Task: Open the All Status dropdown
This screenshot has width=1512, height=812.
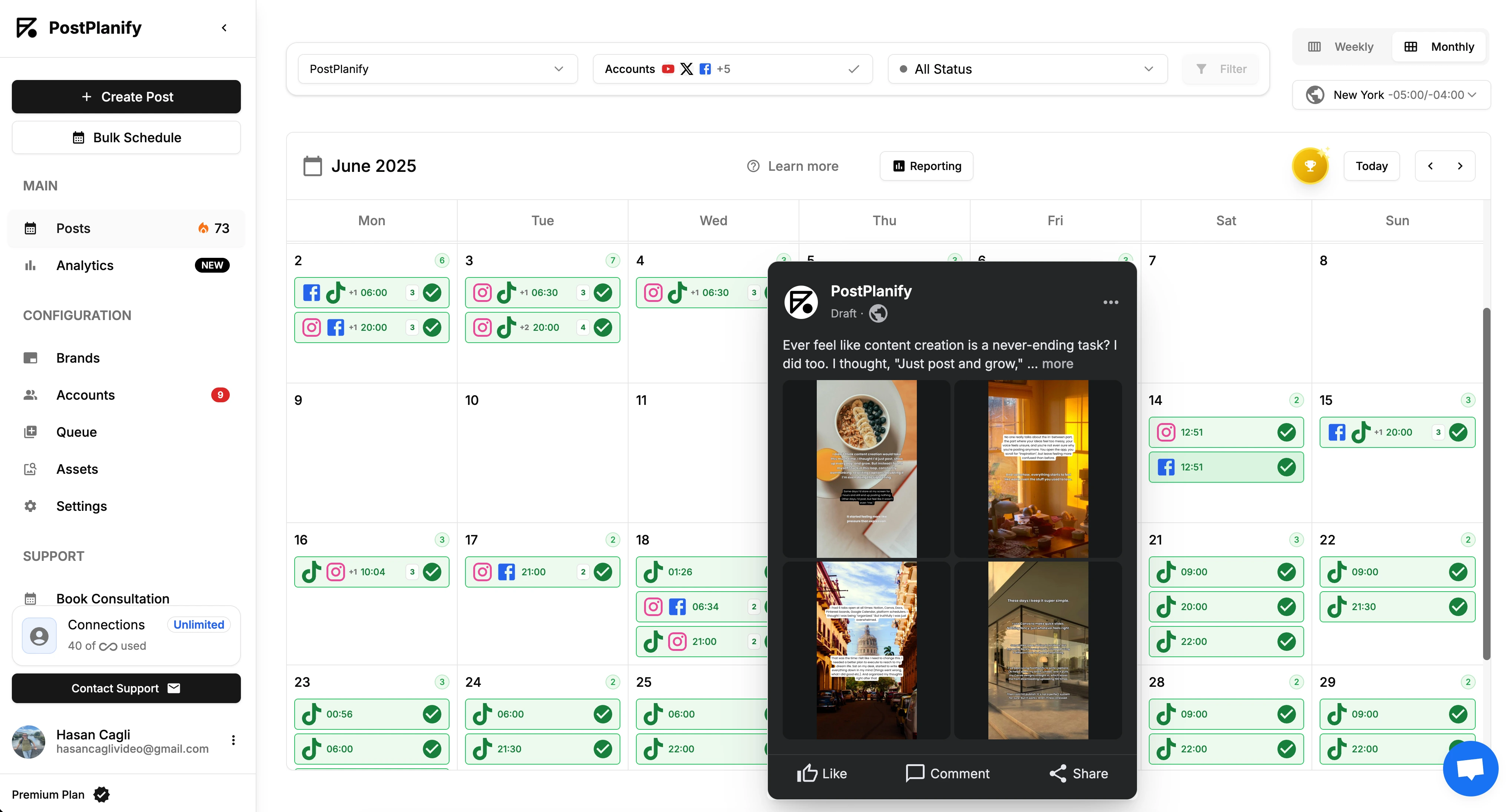Action: [x=1027, y=69]
